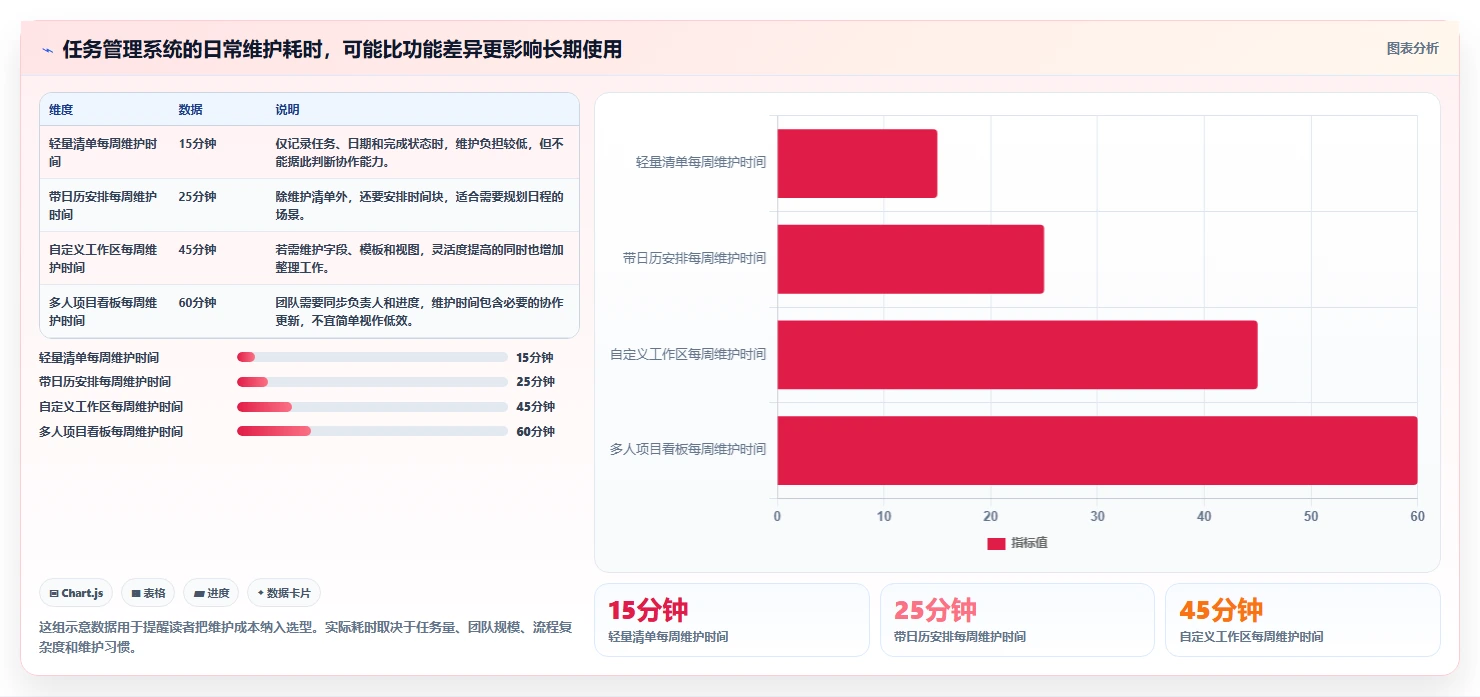This screenshot has width=1480, height=697.
Task: Click description starting 仅记录任务、日期和完成状态时
Action: pyautogui.click(x=420, y=152)
